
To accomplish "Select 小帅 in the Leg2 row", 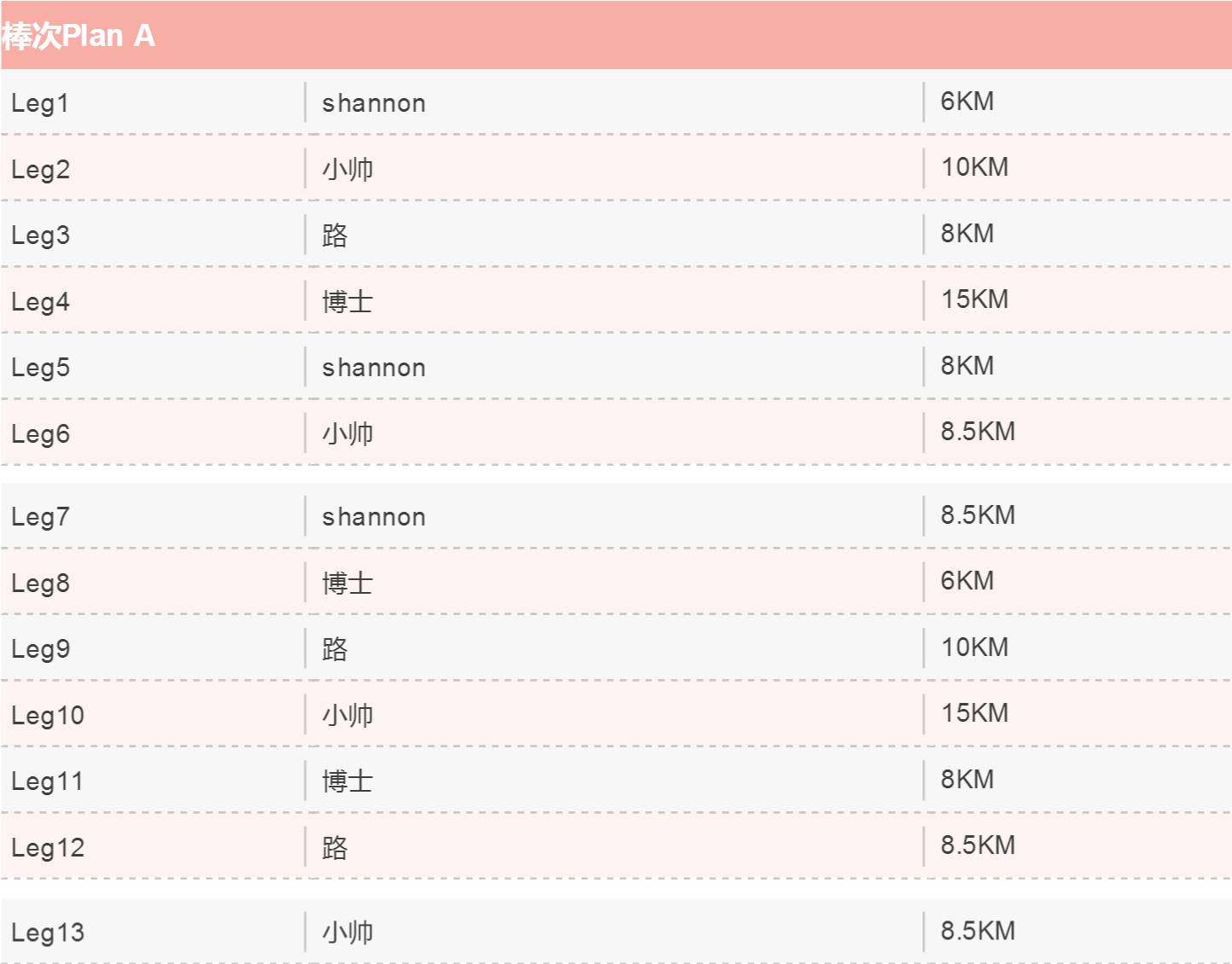I will (x=347, y=169).
